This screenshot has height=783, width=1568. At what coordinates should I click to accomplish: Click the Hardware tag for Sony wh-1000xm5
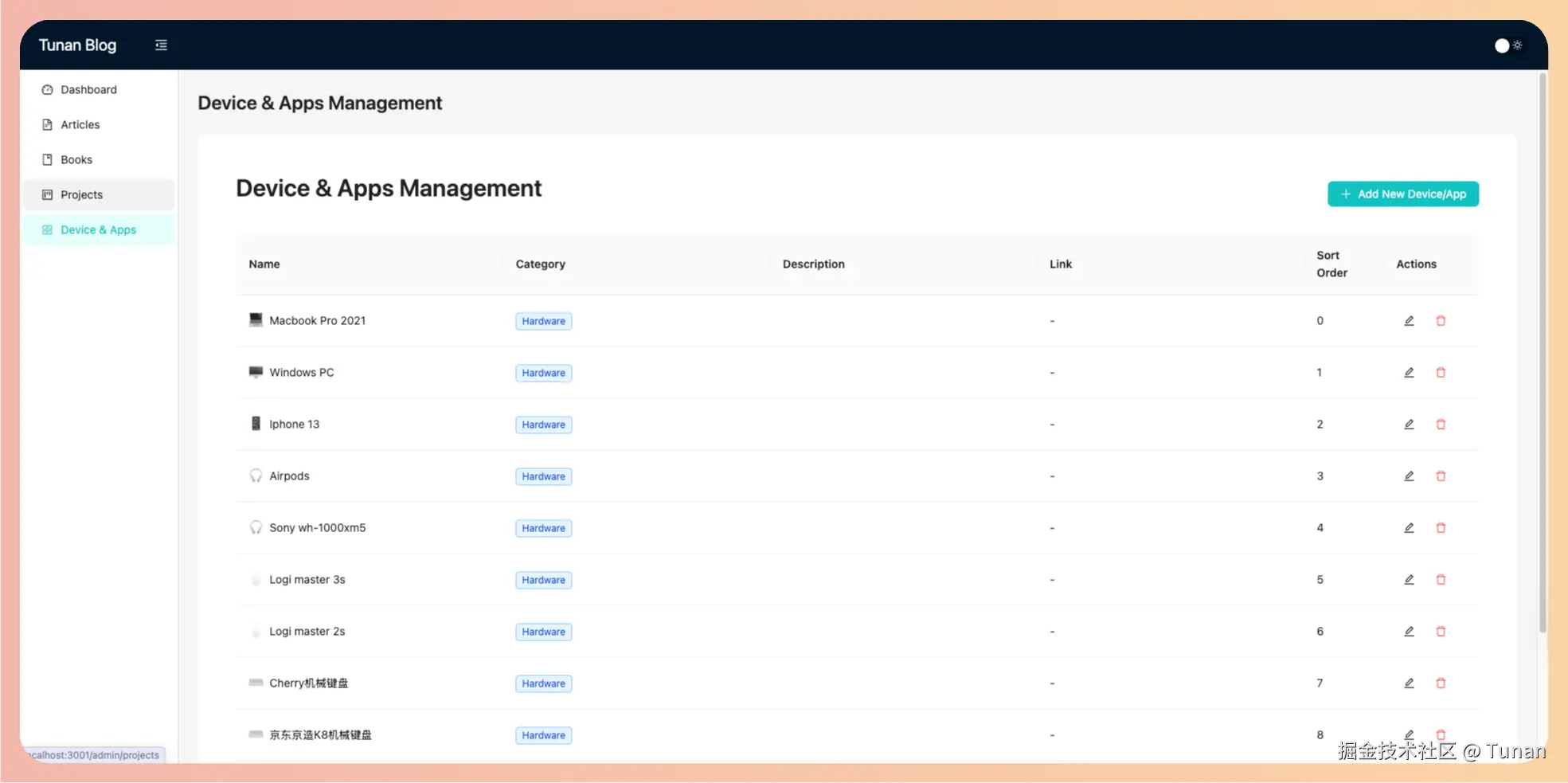point(544,528)
